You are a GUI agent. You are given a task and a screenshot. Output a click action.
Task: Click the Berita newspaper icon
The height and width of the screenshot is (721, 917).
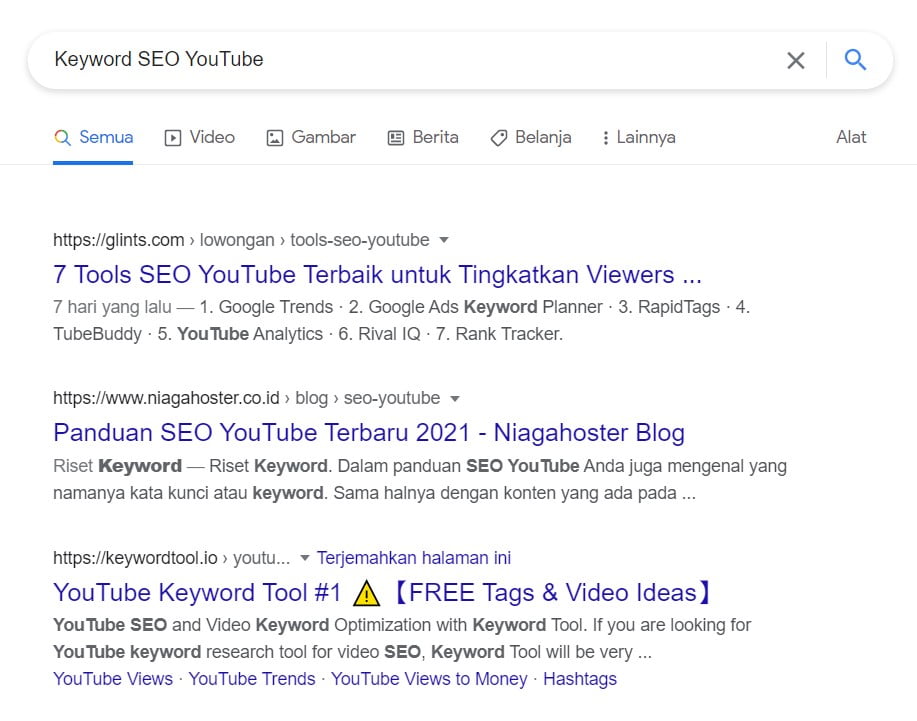396,138
